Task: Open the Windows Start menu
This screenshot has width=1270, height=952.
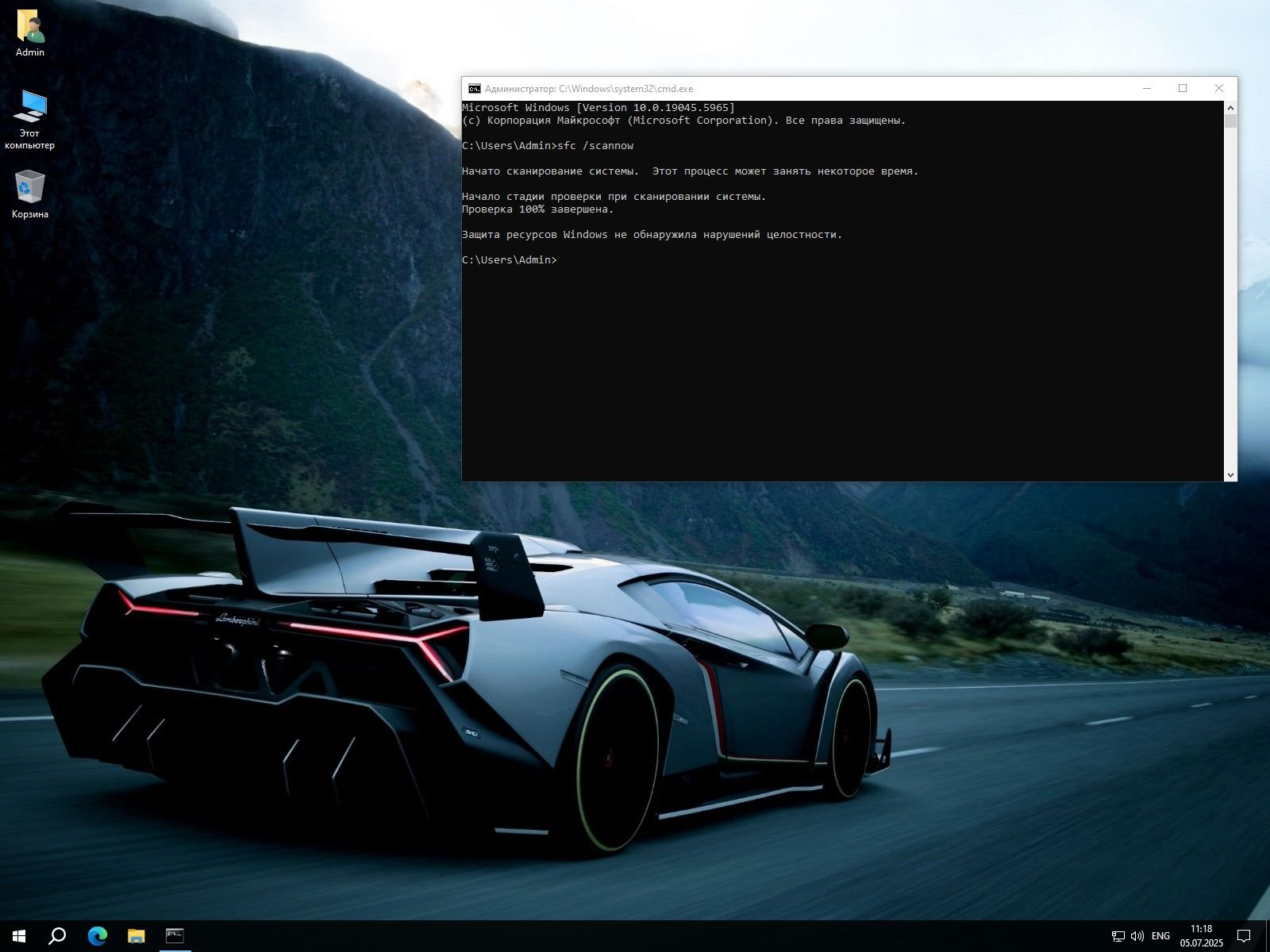Action: [19, 936]
